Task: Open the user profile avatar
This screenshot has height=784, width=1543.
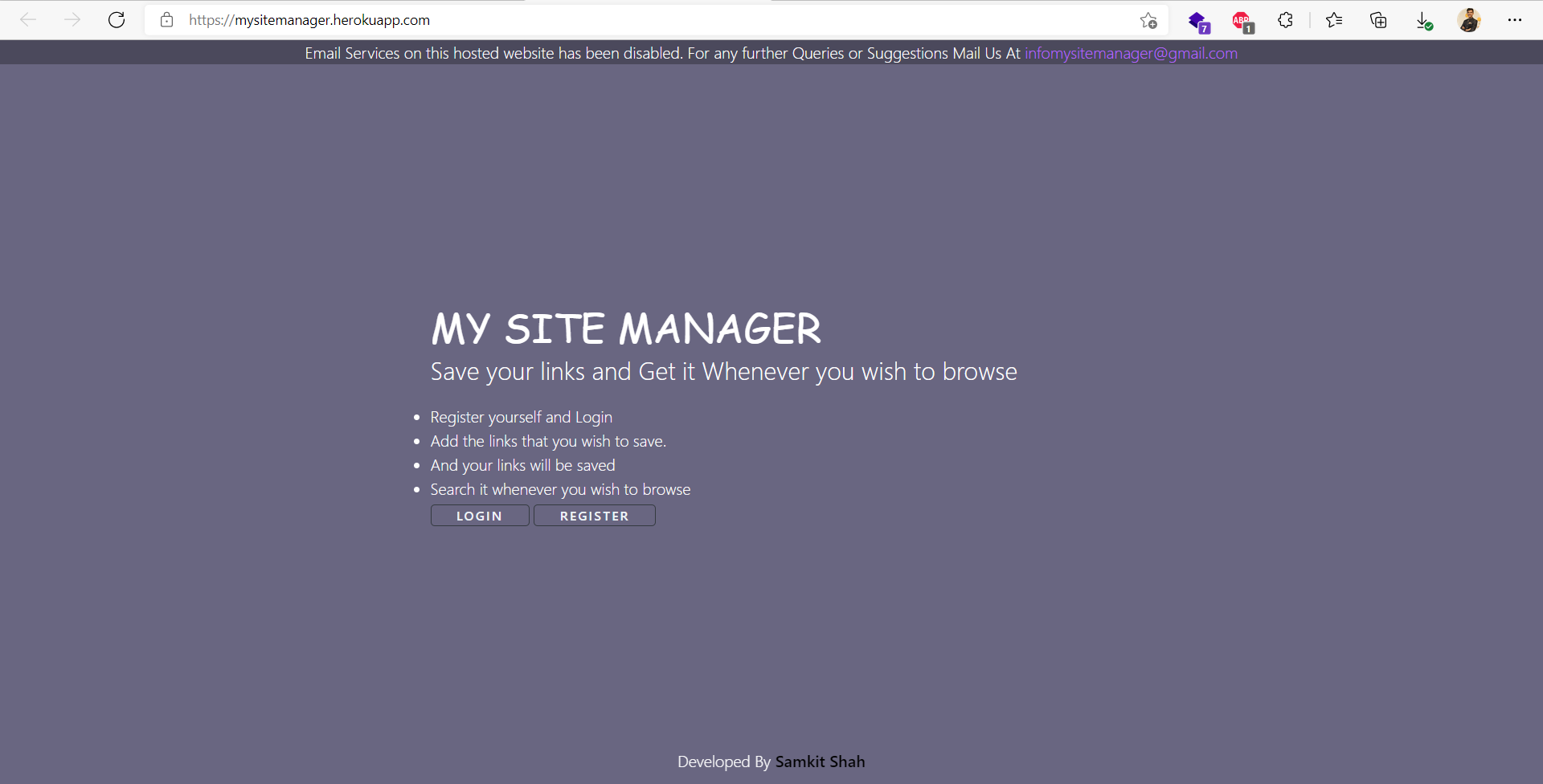Action: point(1469,20)
